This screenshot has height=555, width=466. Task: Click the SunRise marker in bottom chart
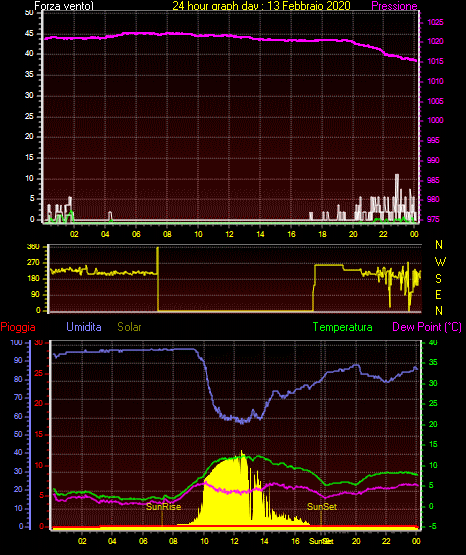[x=163, y=507]
